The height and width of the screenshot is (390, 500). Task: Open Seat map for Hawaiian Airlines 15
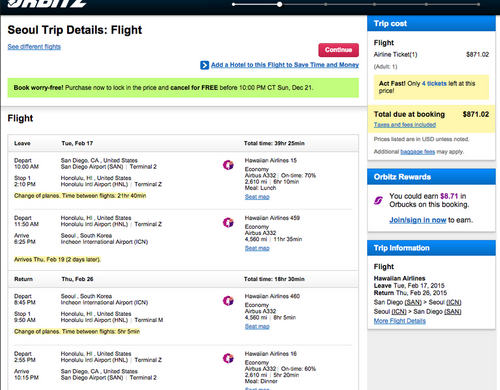[x=257, y=197]
